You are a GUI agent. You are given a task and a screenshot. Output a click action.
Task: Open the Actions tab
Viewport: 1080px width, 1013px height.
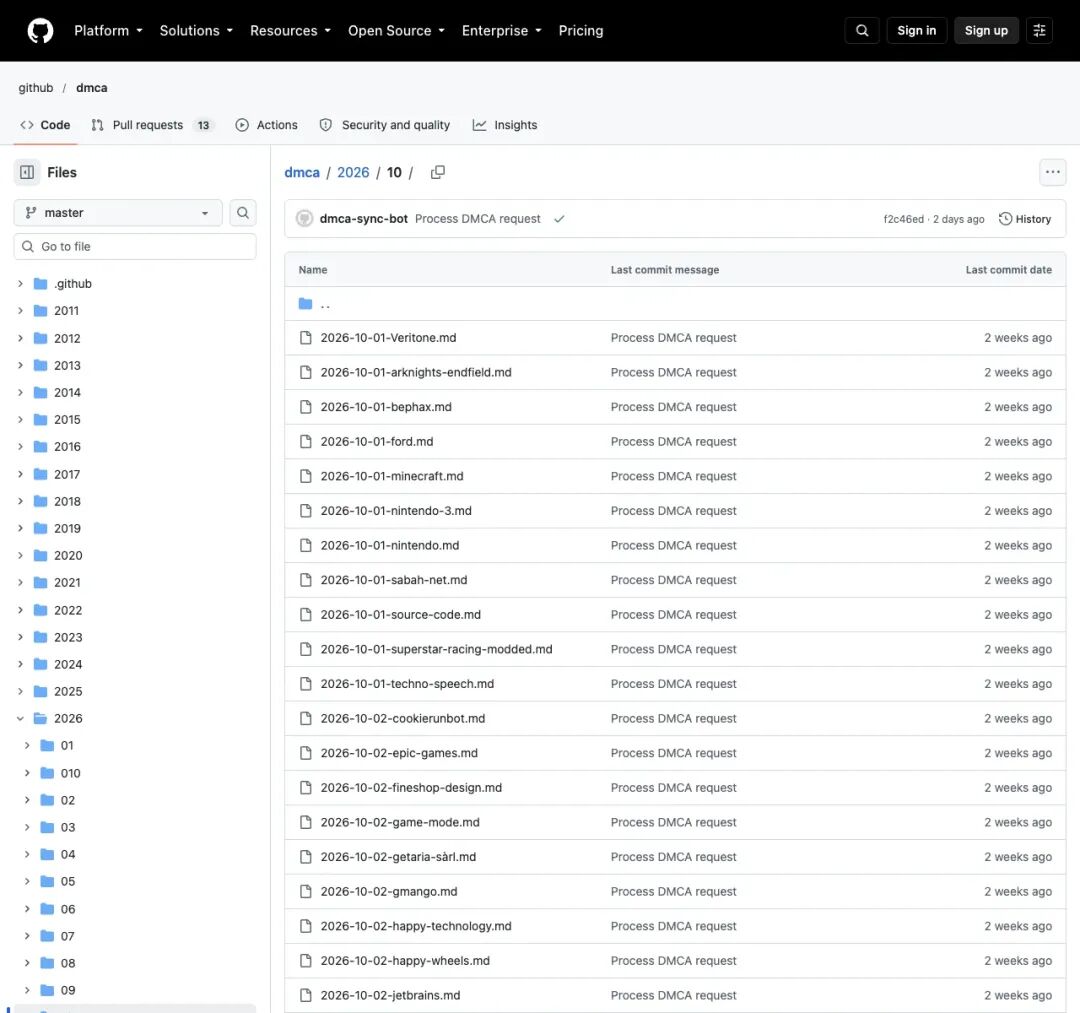click(x=267, y=125)
